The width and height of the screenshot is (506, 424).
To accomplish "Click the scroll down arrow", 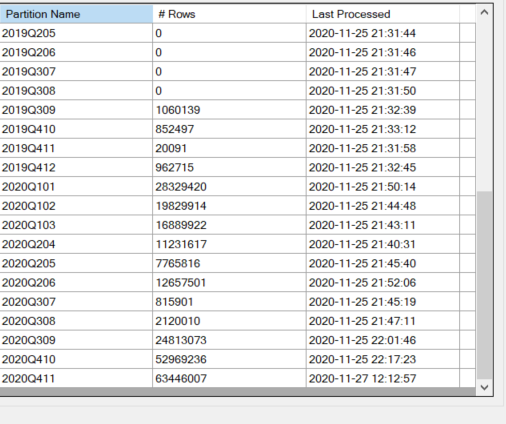I will coord(484,387).
